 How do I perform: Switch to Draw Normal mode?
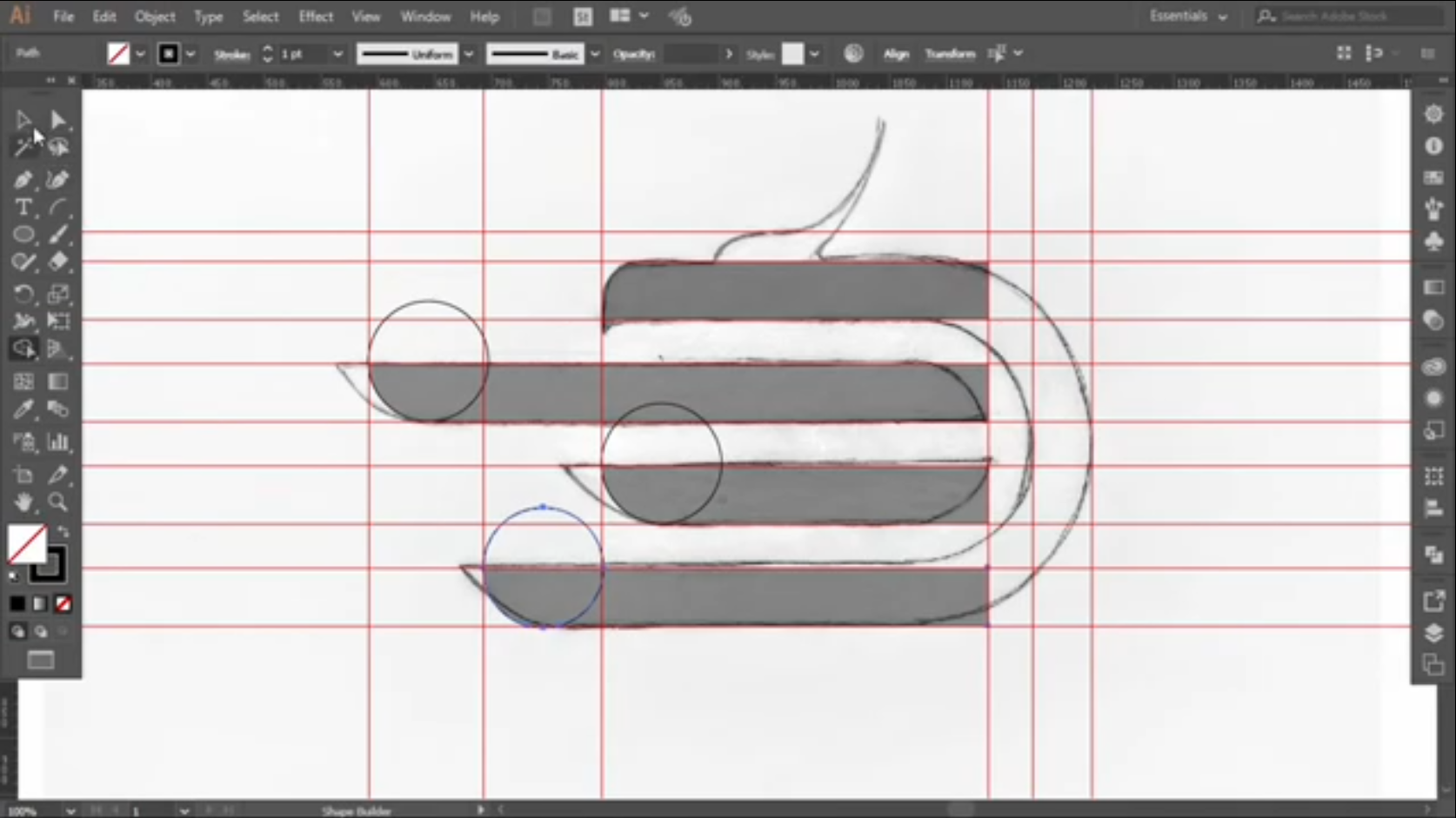click(17, 632)
